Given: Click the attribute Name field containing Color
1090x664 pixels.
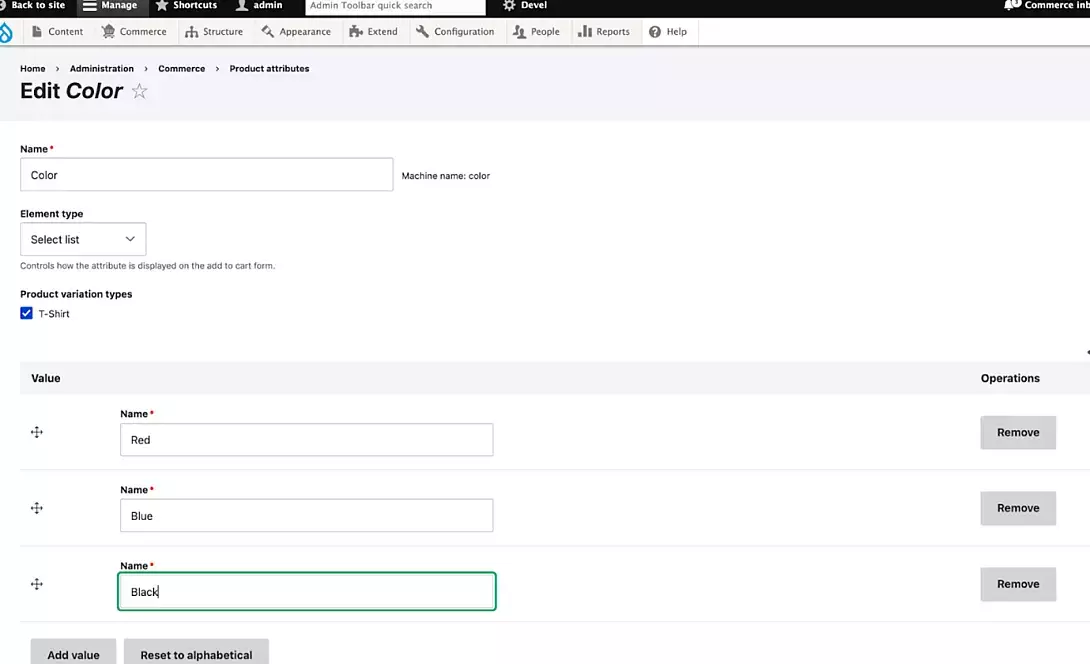Looking at the screenshot, I should pyautogui.click(x=206, y=175).
